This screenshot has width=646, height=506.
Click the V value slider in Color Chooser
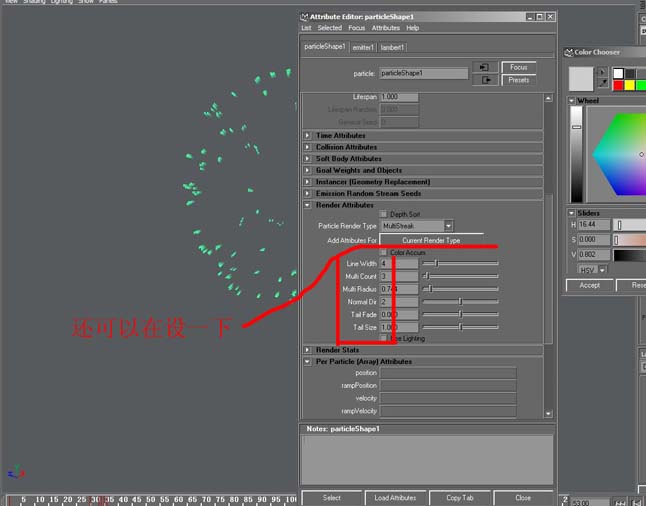pyautogui.click(x=630, y=255)
